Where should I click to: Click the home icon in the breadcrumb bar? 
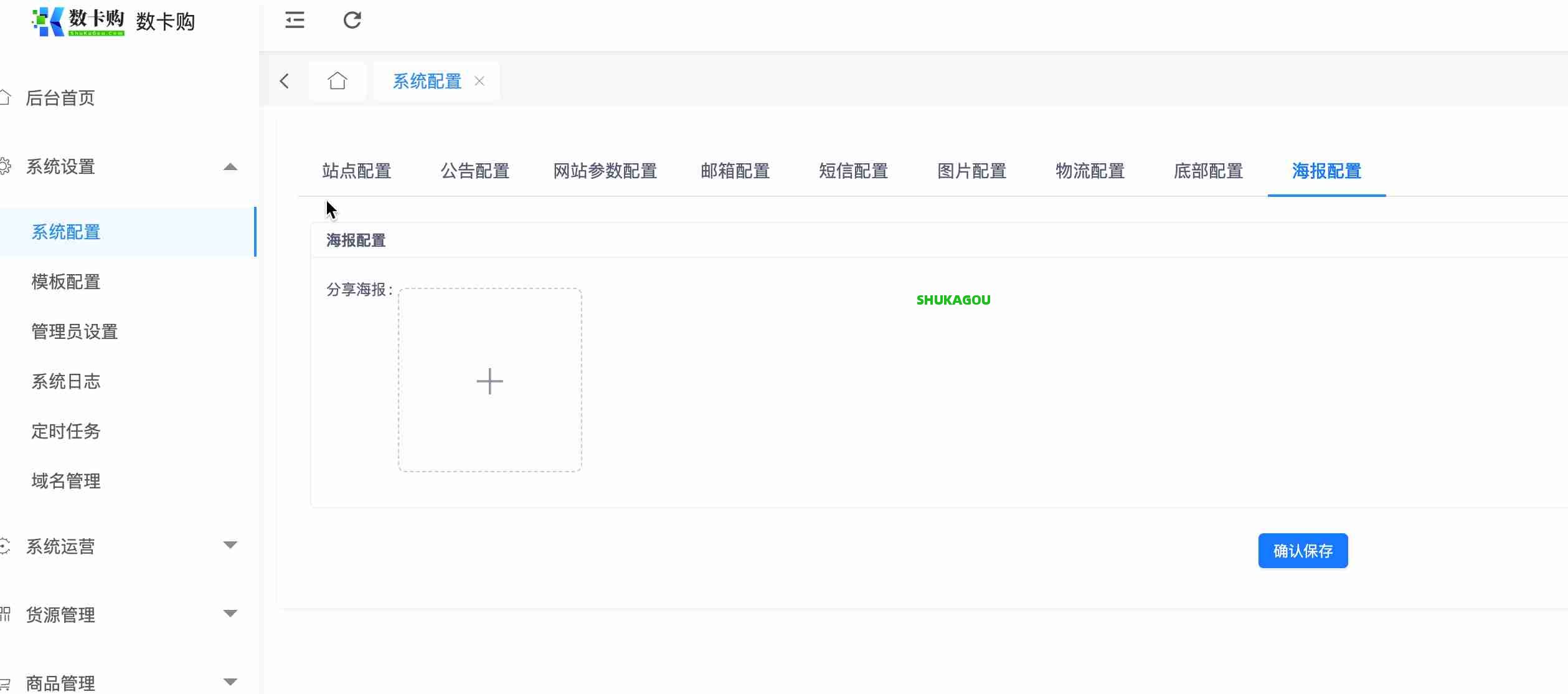click(338, 80)
